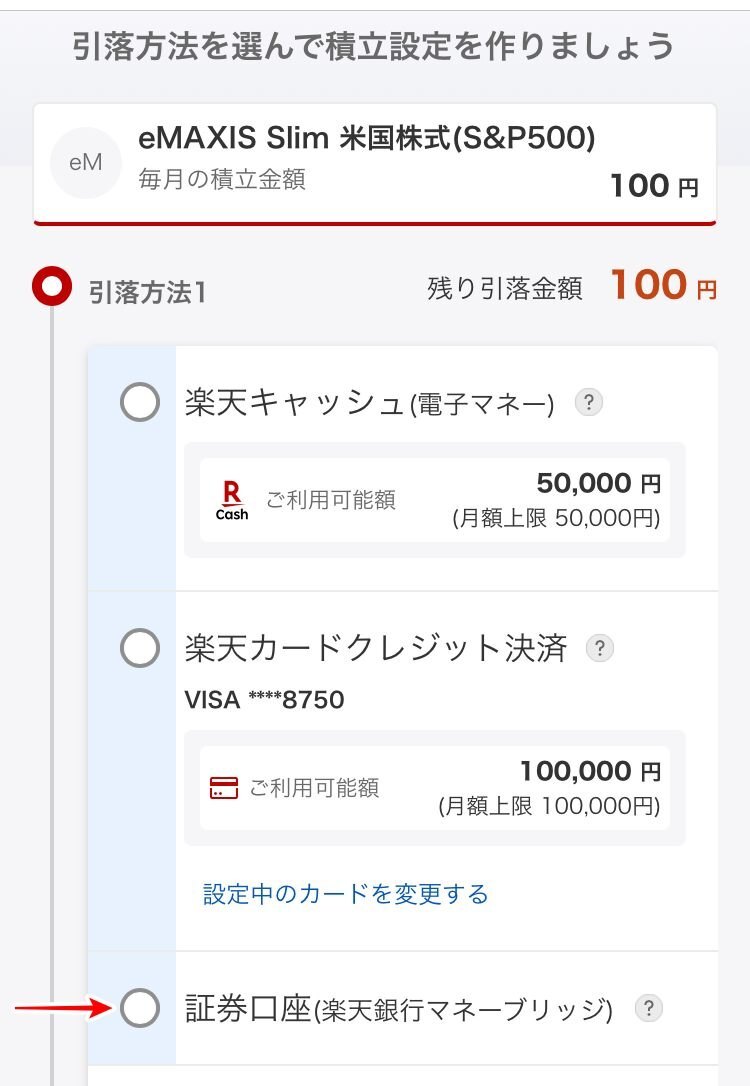Click the 楽天キャッシュ available amount box
This screenshot has height=1086, width=750.
tap(435, 499)
